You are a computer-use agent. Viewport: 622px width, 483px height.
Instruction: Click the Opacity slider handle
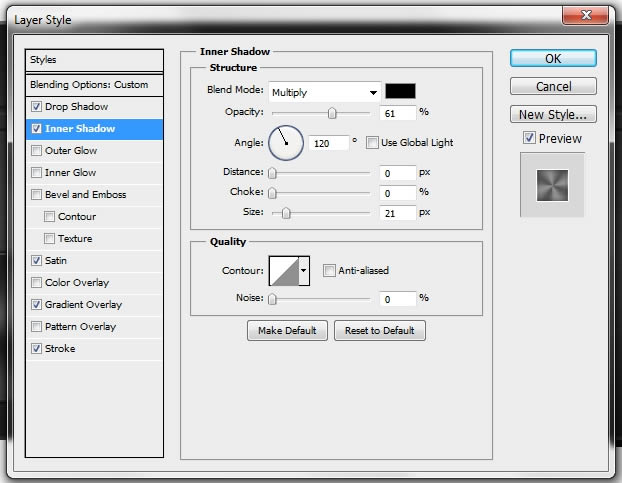coord(332,113)
